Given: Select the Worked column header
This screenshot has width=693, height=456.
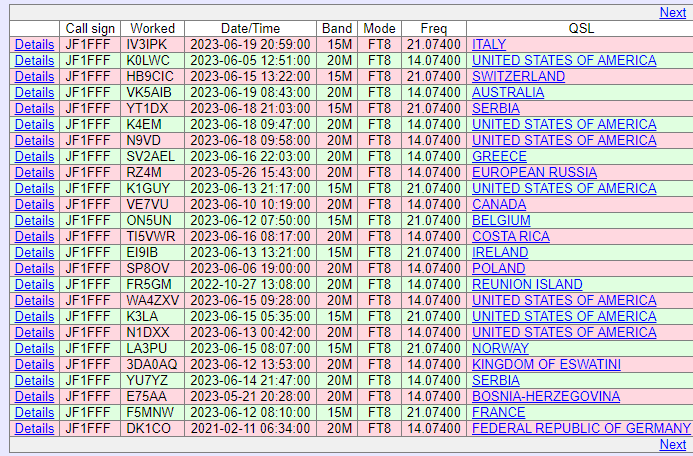Looking at the screenshot, I should point(152,29).
